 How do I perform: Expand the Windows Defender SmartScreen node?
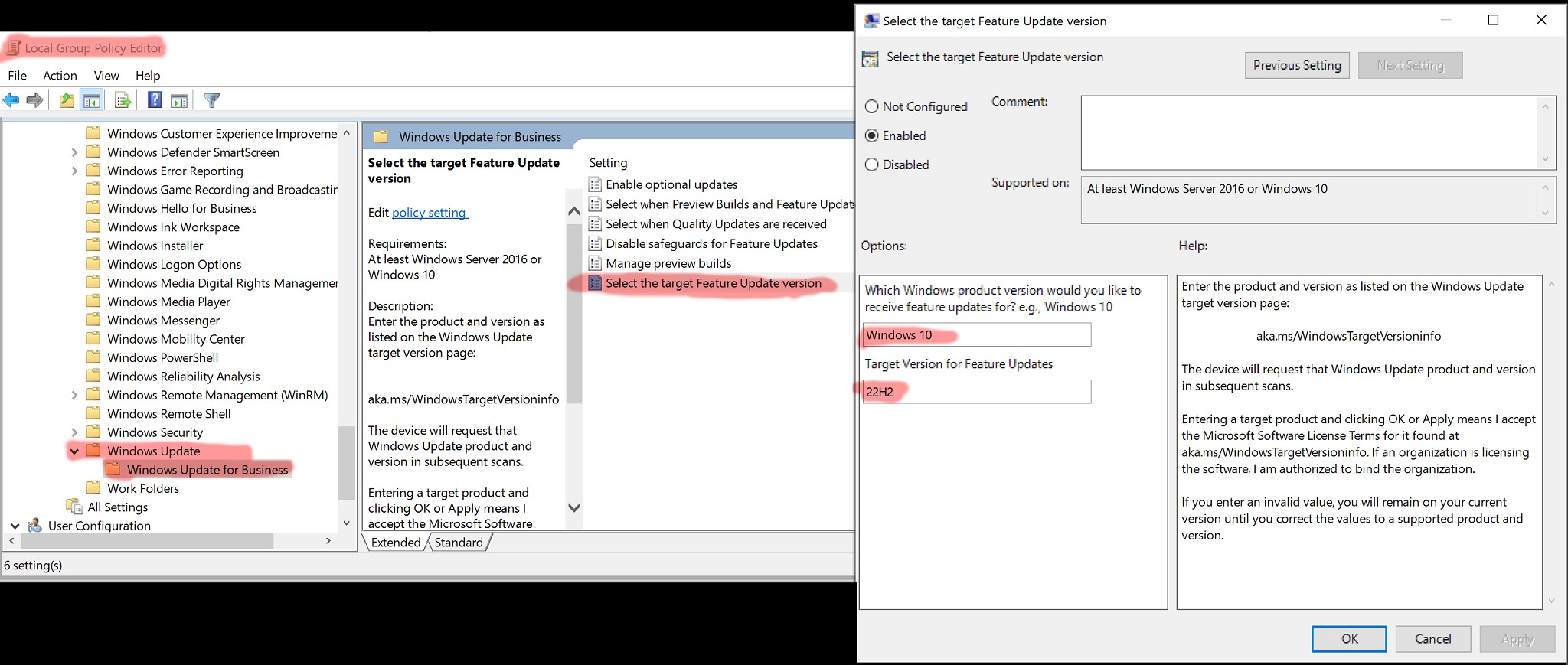(x=74, y=152)
